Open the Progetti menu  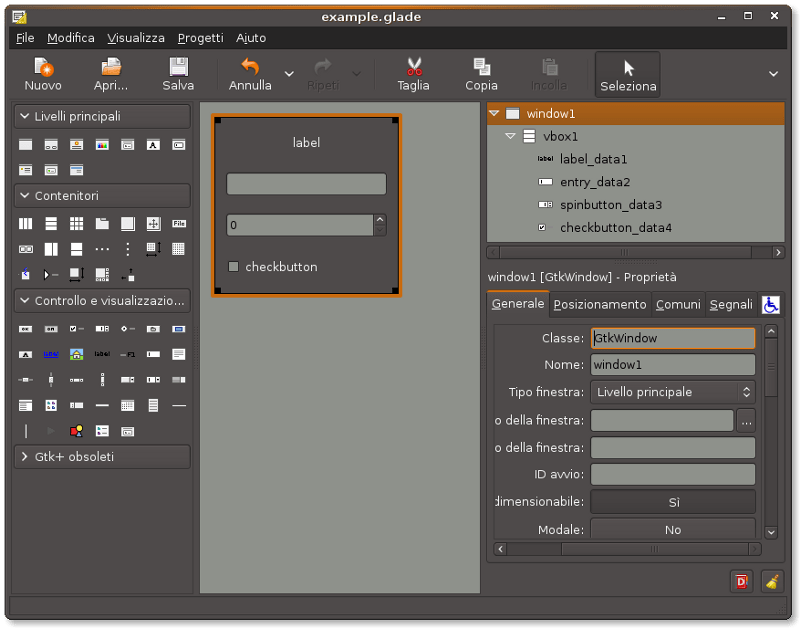pos(199,38)
